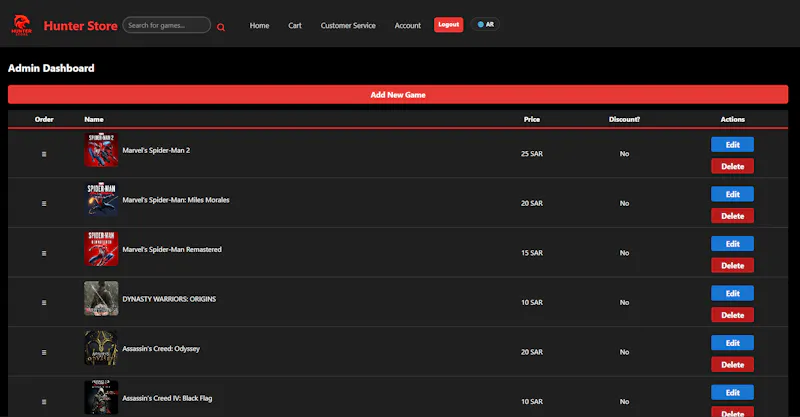Click the 25 SAR price cell
The width and height of the screenshot is (800, 417).
(x=532, y=154)
